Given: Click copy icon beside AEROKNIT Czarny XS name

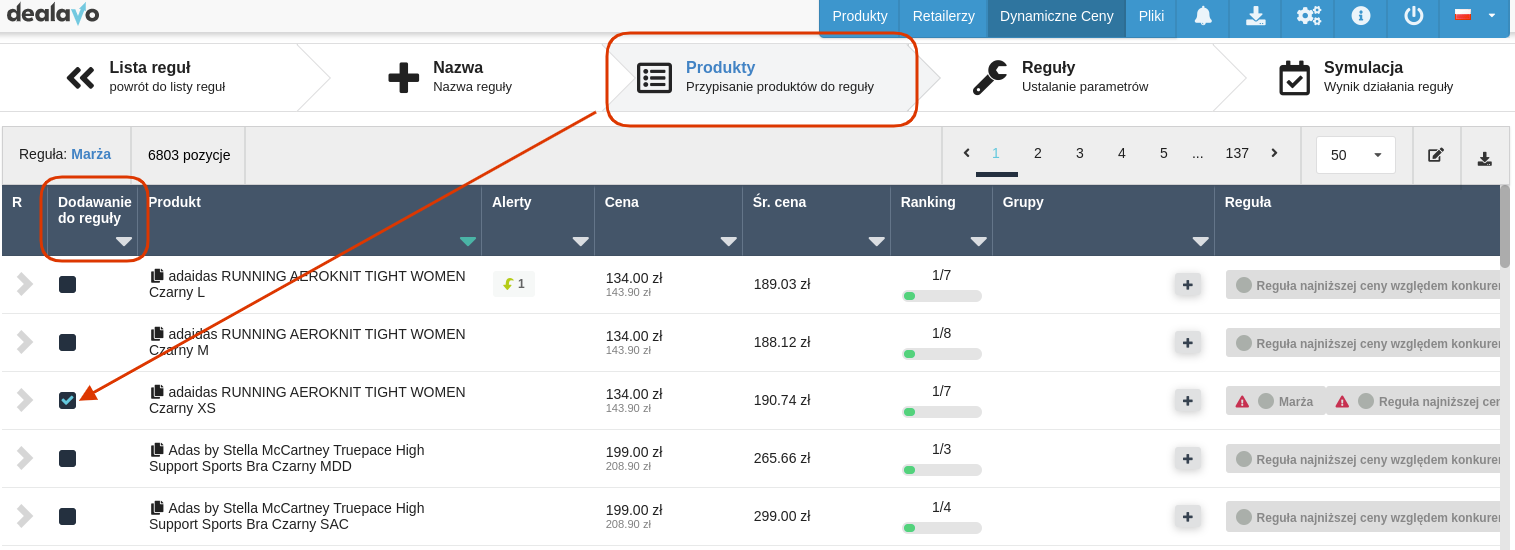Looking at the screenshot, I should click(157, 392).
